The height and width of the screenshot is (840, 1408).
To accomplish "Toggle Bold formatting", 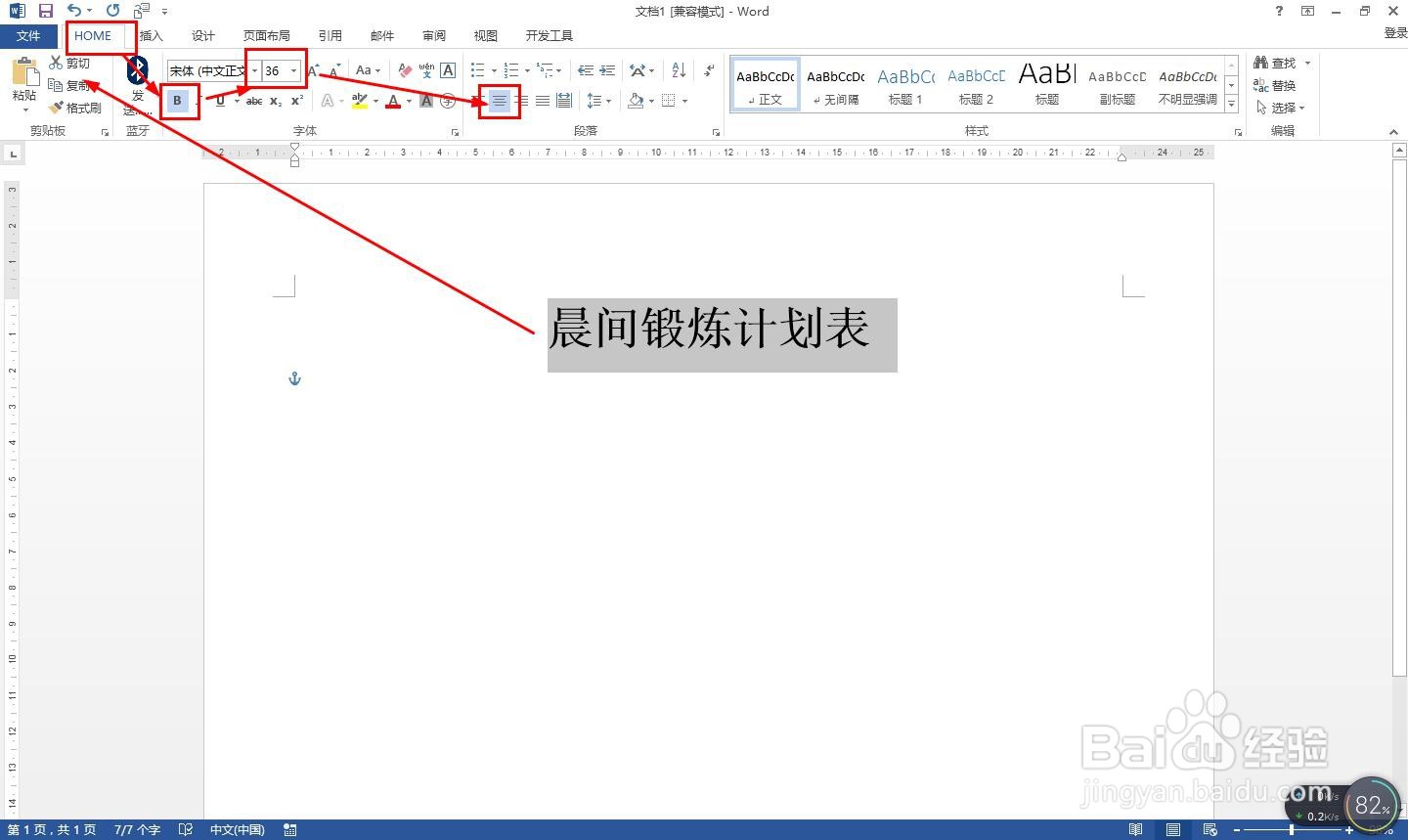I will [177, 100].
